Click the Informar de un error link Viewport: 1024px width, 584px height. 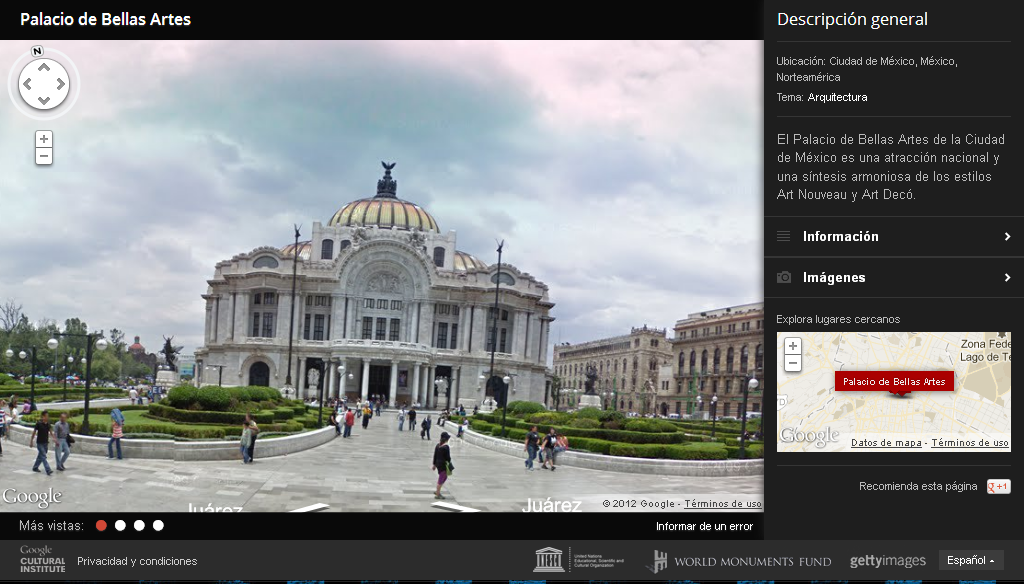click(x=702, y=525)
